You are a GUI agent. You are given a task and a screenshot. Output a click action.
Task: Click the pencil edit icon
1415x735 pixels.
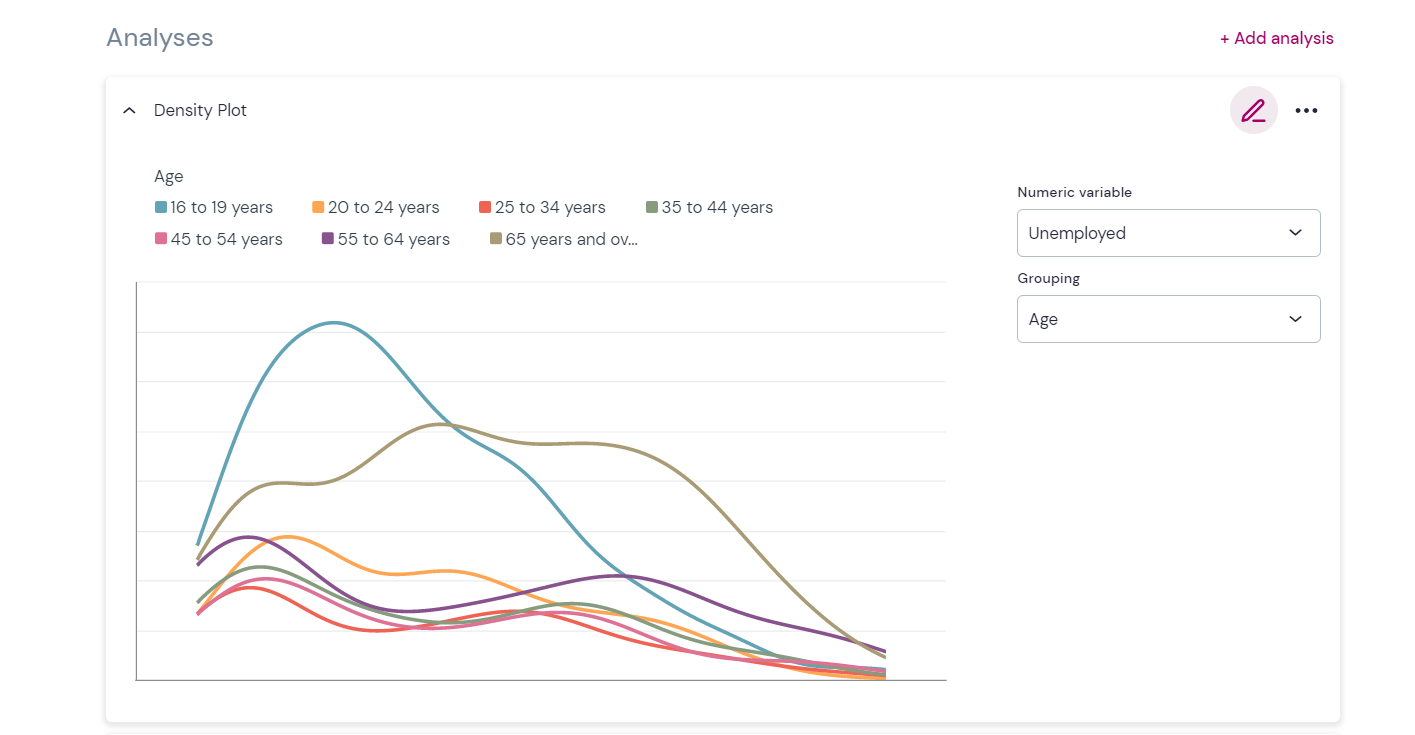click(x=1253, y=111)
